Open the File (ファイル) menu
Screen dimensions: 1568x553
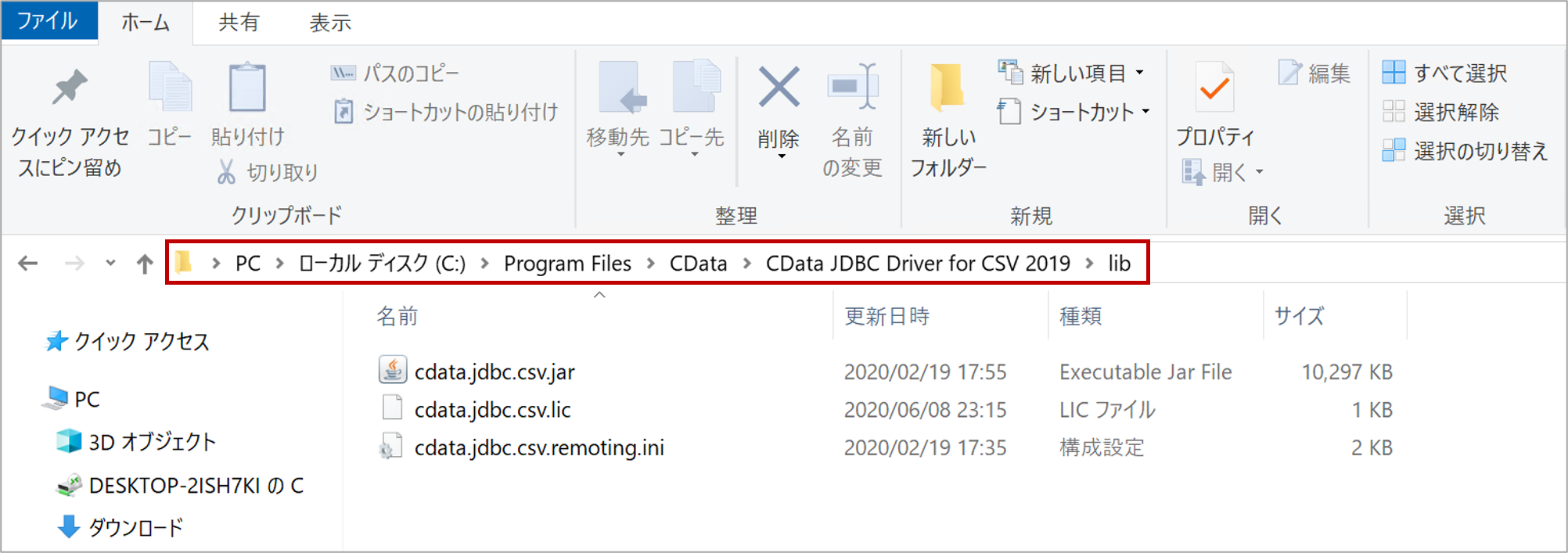[x=49, y=21]
